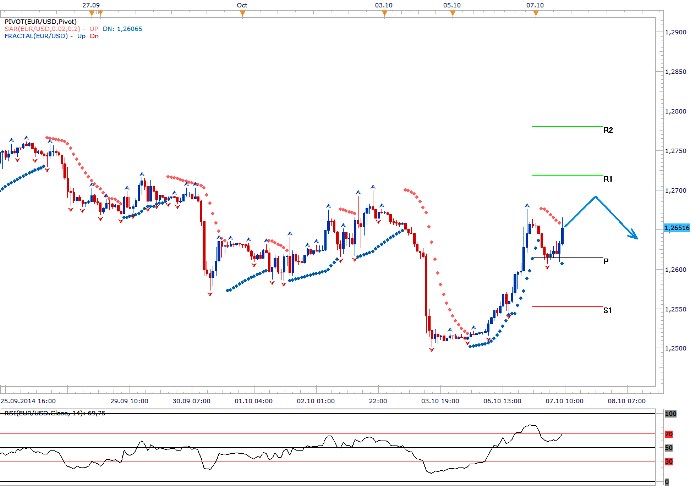Viewport: 695px width, 486px height.
Task: Click the PIVOT(EUR/USD) indicator label
Action: coord(39,20)
